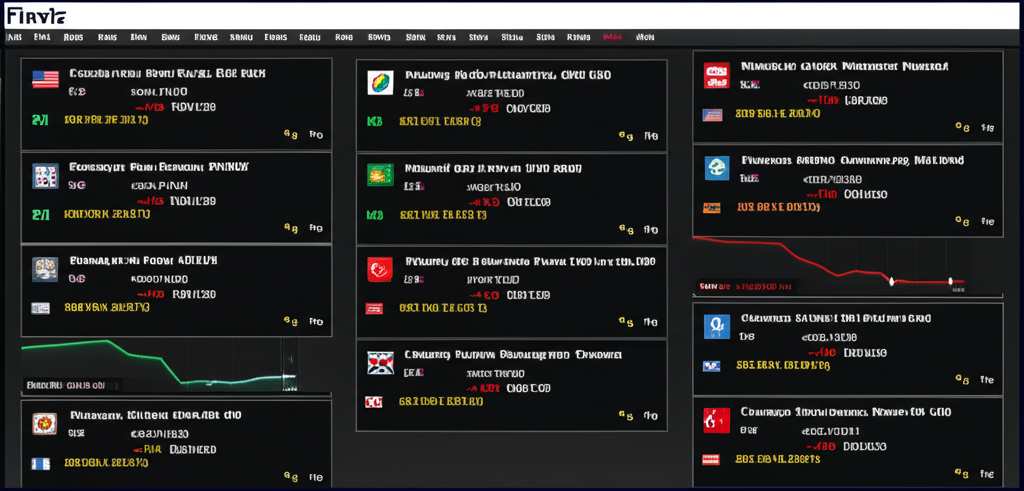Viewport: 1024px width, 491px height.
Task: Click the Firvlz logo in the top-left corner
Action: 34,15
